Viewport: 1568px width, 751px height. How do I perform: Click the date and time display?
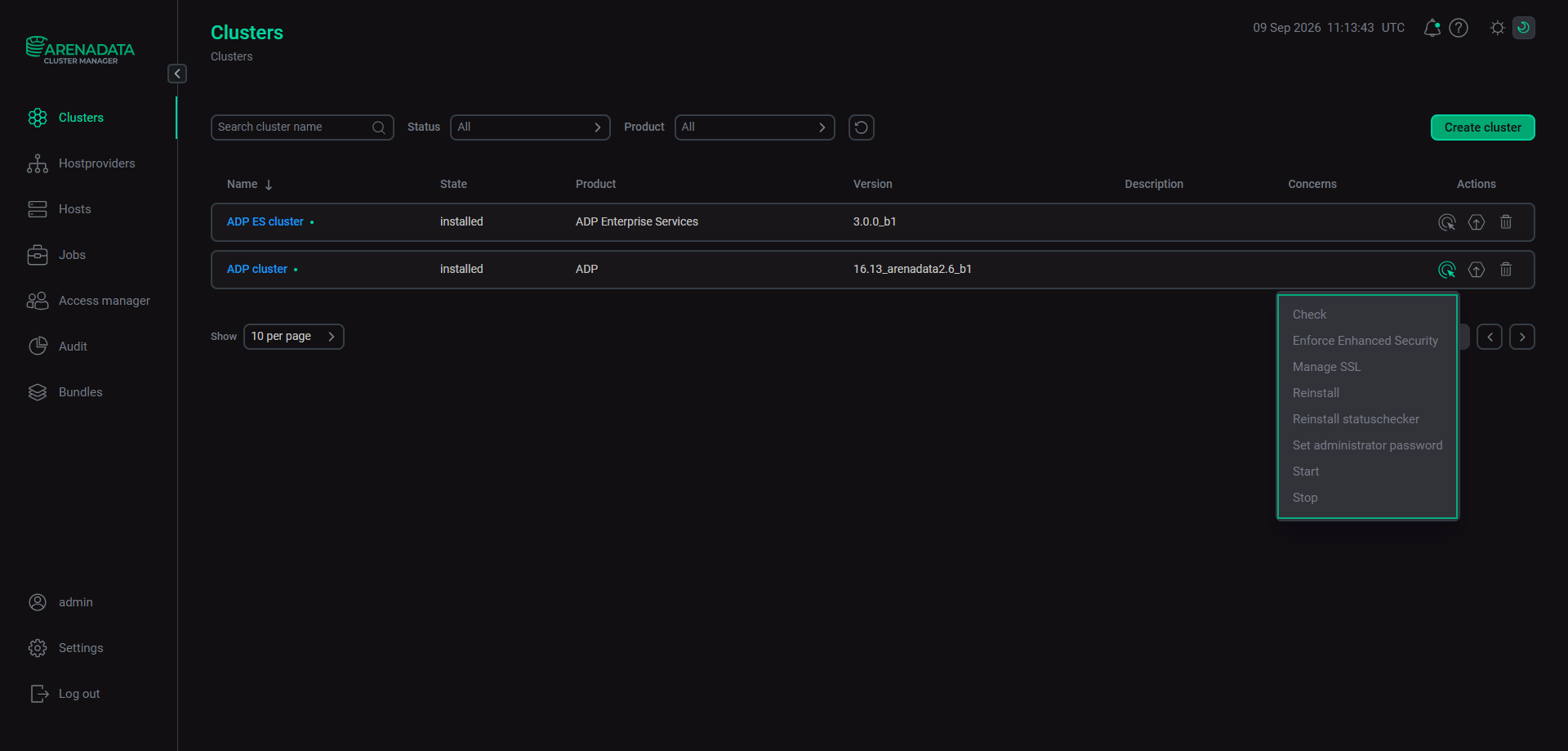[1329, 28]
